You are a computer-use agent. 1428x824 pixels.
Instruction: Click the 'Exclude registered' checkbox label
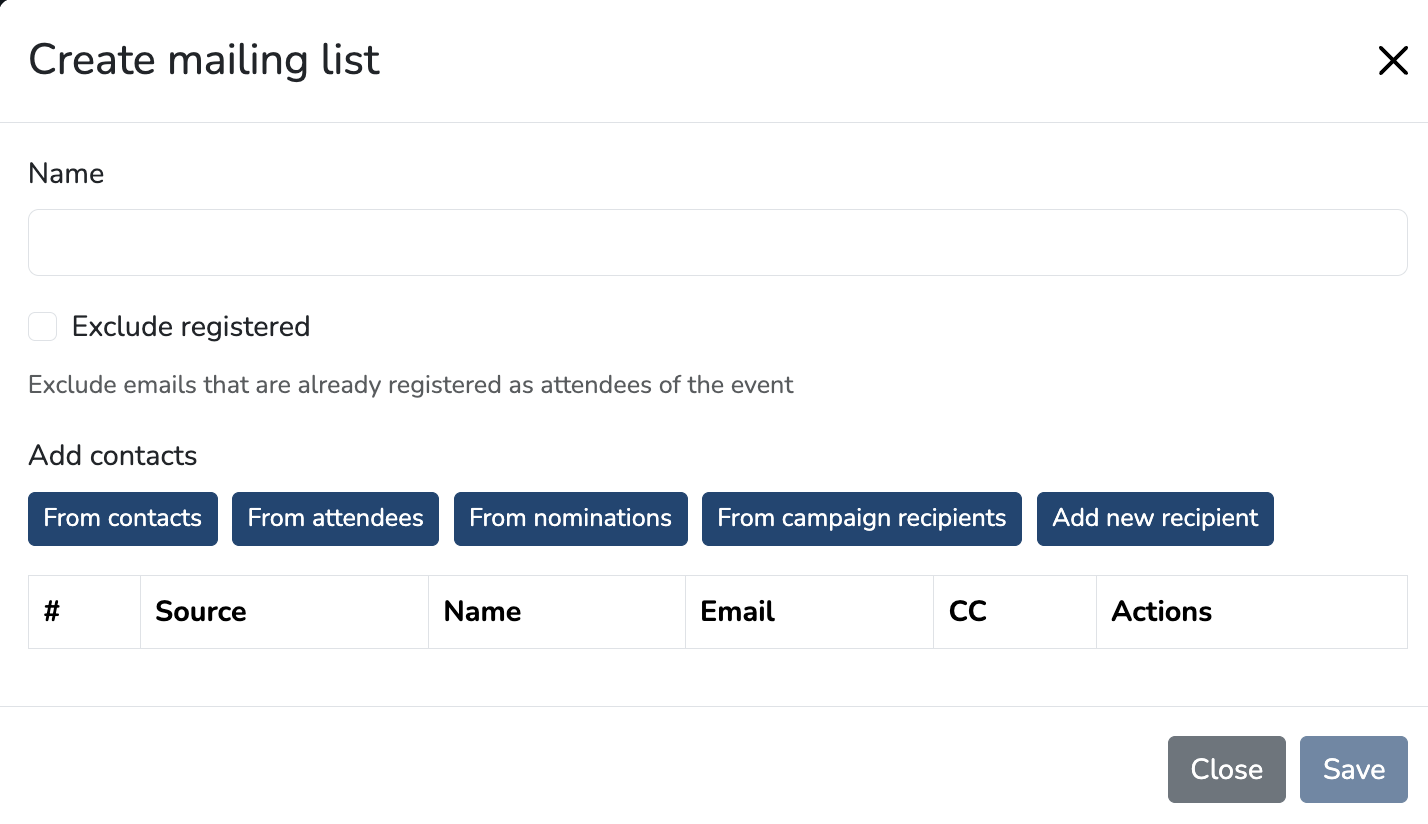point(191,327)
